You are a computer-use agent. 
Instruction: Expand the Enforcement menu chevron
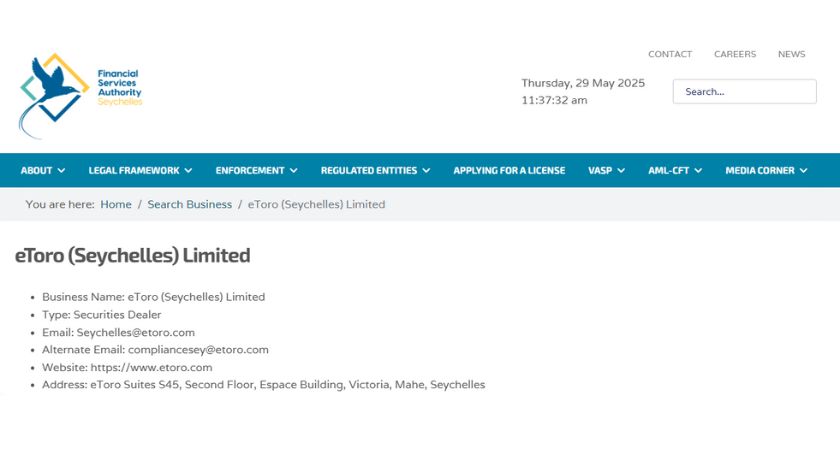pos(294,170)
